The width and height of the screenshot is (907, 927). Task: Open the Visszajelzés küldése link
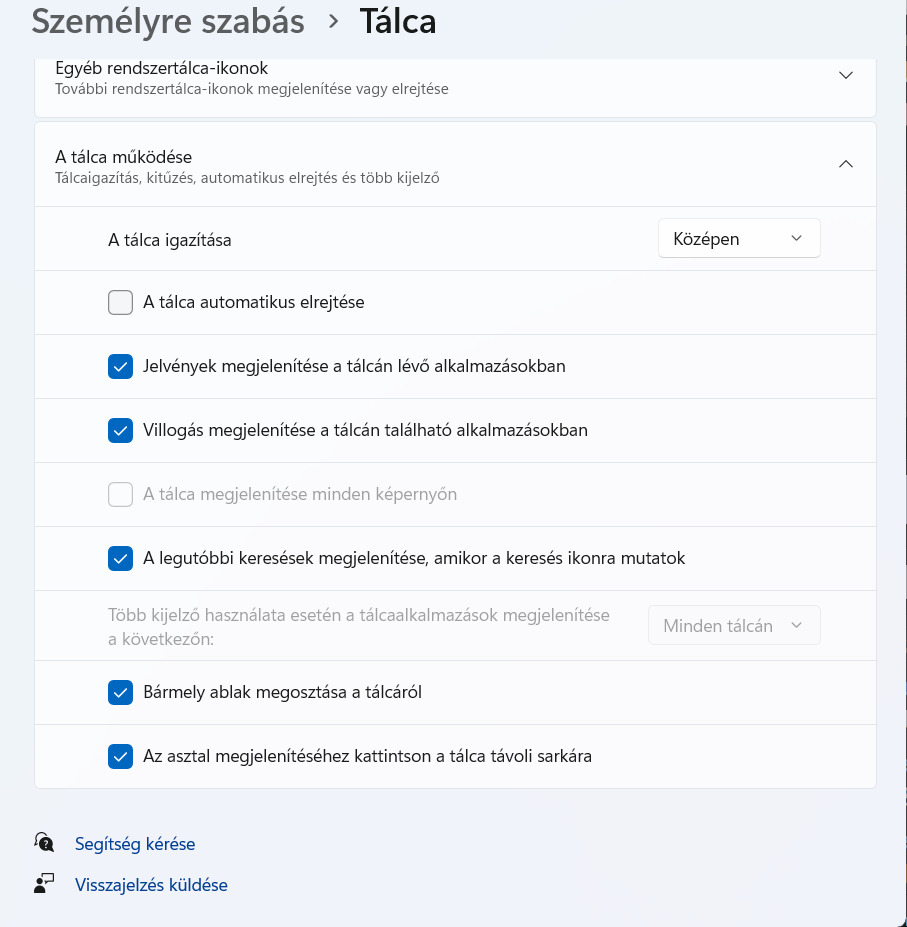click(x=151, y=885)
